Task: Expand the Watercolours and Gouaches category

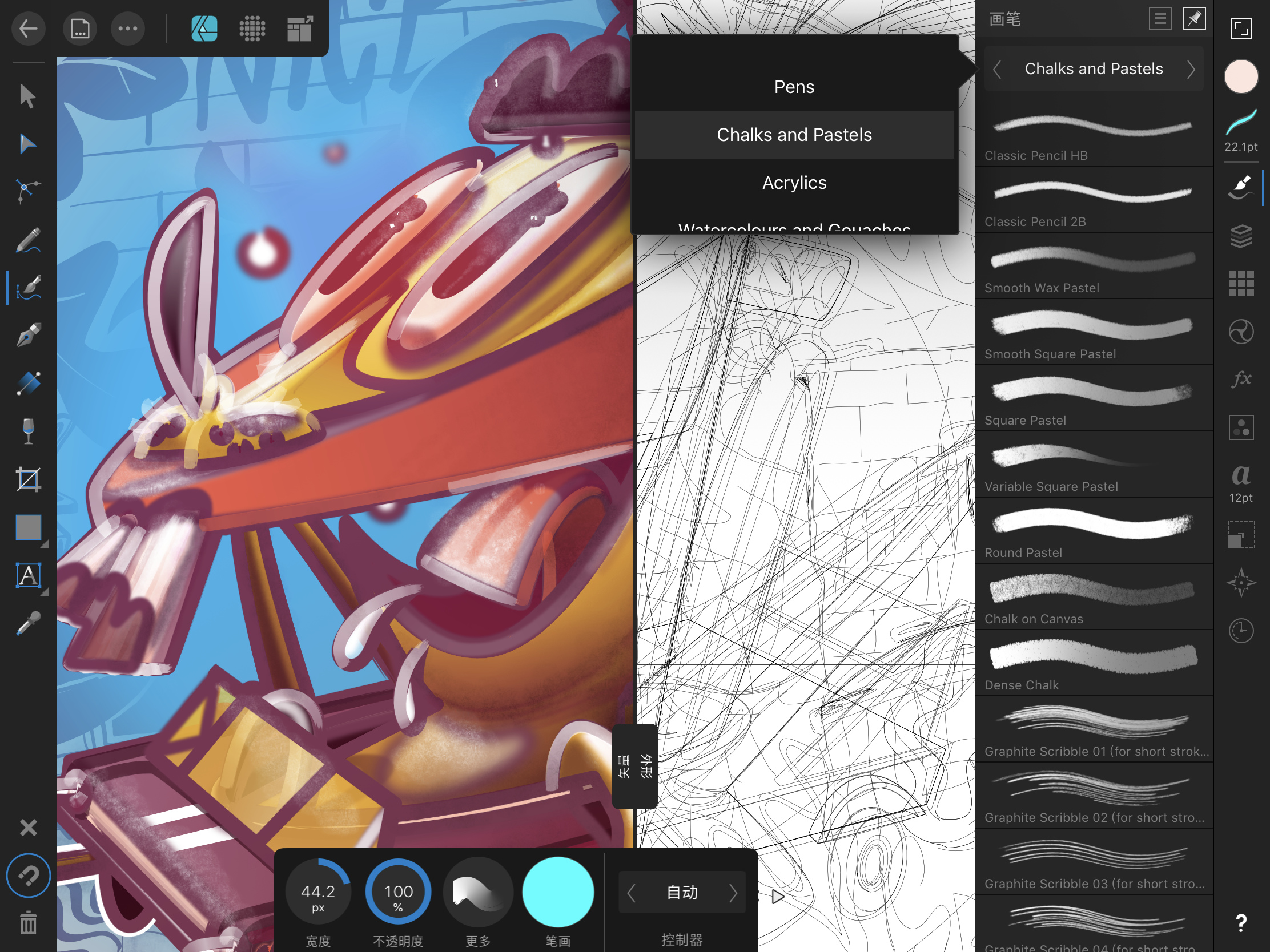Action: (x=793, y=229)
